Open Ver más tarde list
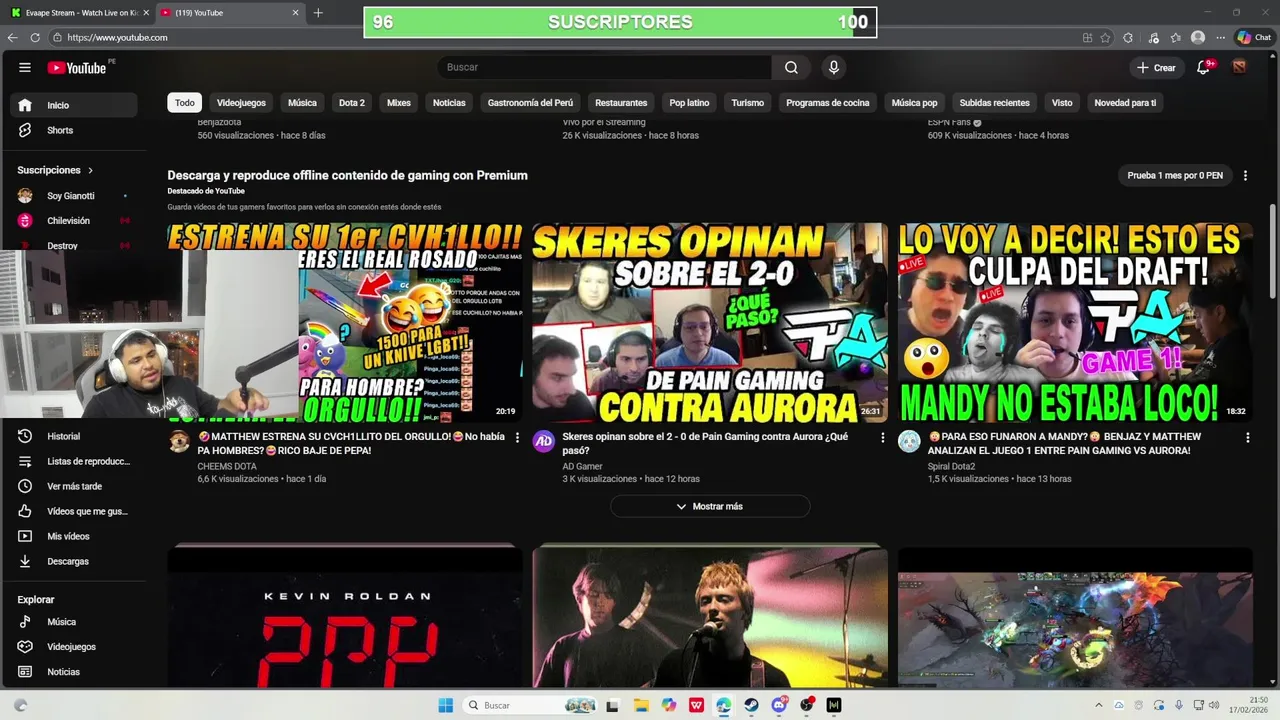 tap(72, 486)
